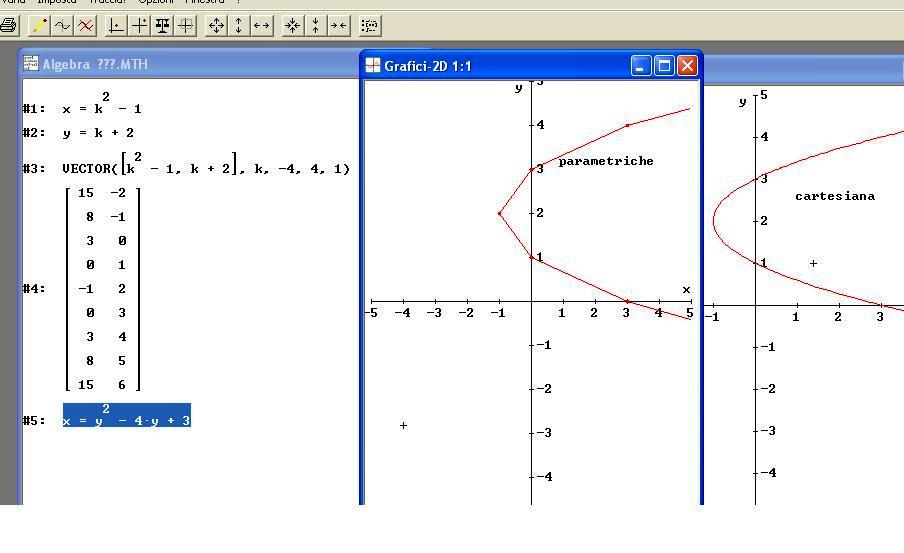Click the vertical zoom-out arrows icon

click(x=315, y=25)
